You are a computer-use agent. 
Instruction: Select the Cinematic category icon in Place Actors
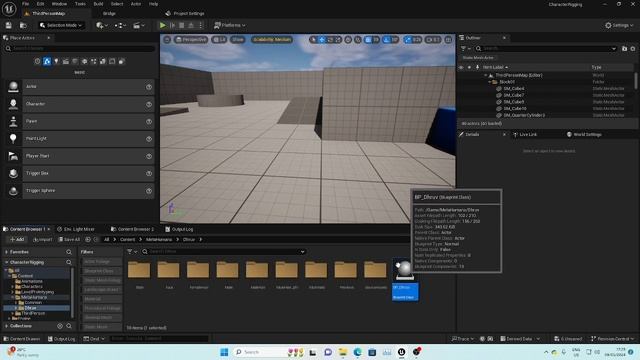click(66, 62)
